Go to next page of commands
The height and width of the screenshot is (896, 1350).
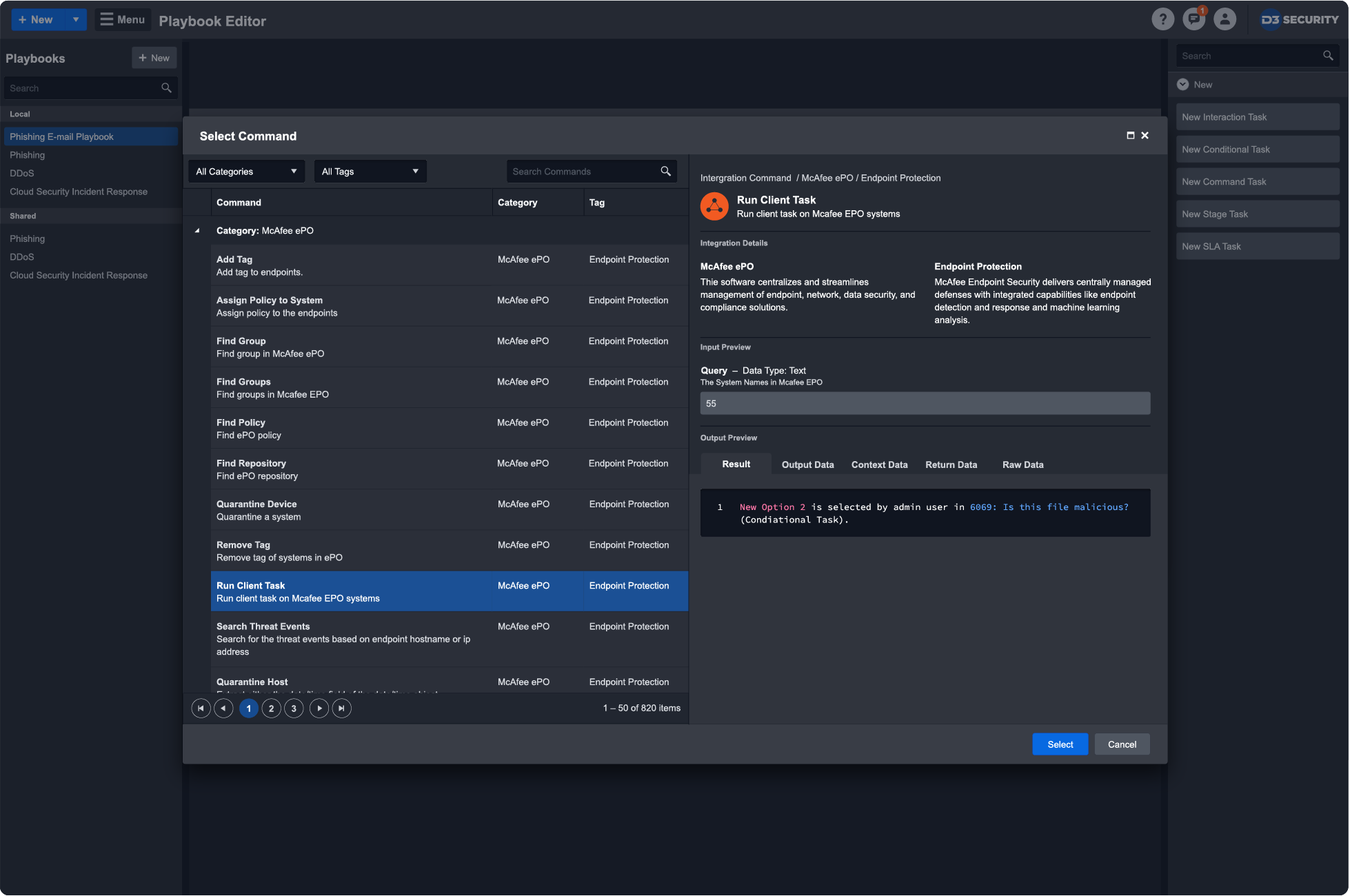319,708
